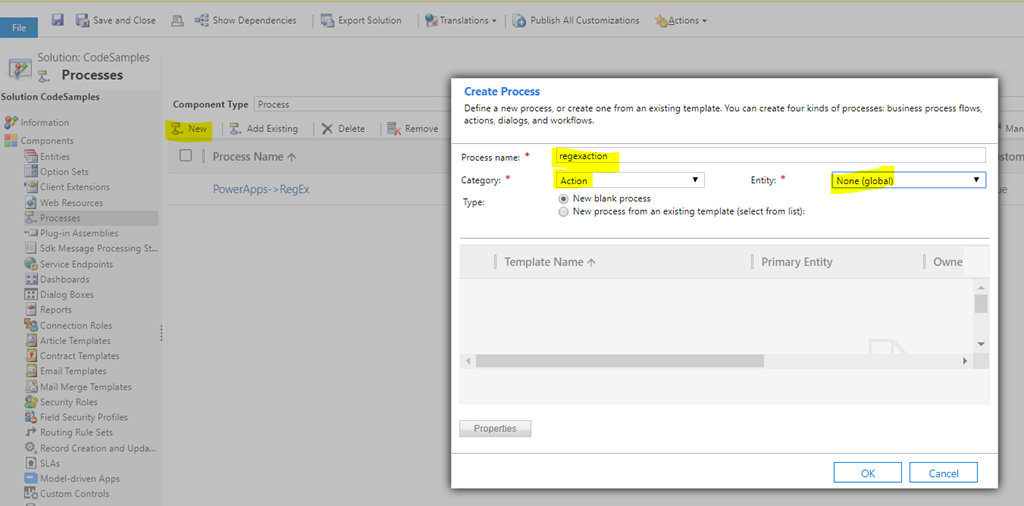
Task: Click Export Solution toolbar button
Action: tap(361, 20)
